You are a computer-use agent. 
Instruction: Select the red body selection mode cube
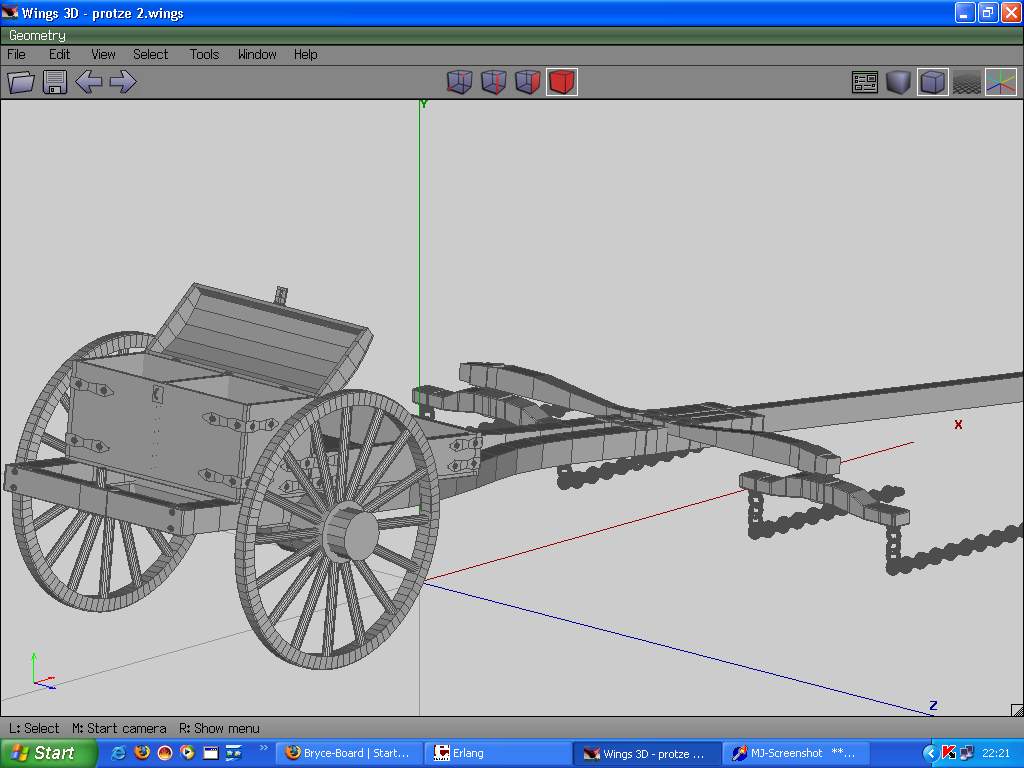click(x=562, y=82)
